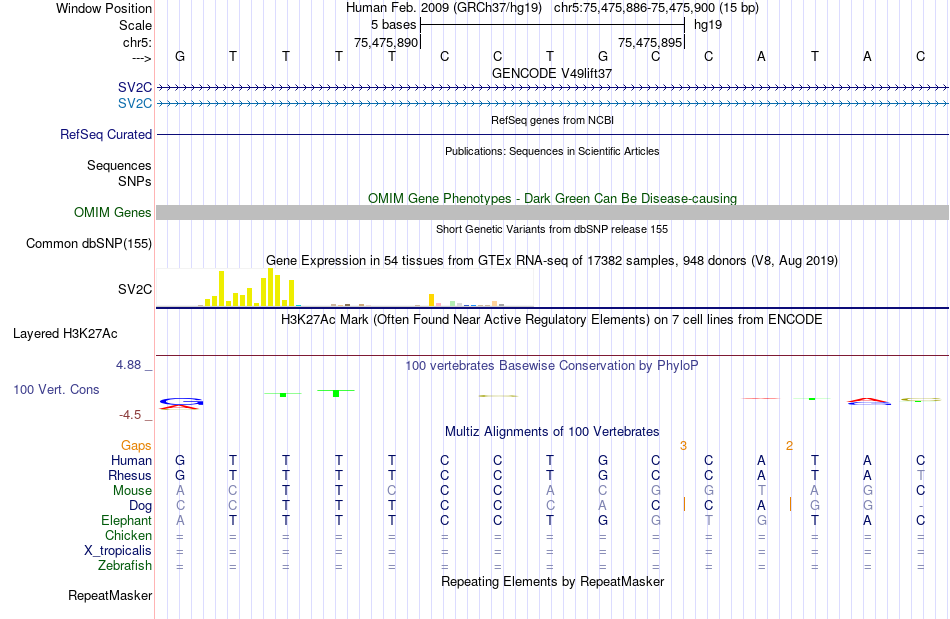Open the H3K27Ac Mark track title

click(552, 320)
